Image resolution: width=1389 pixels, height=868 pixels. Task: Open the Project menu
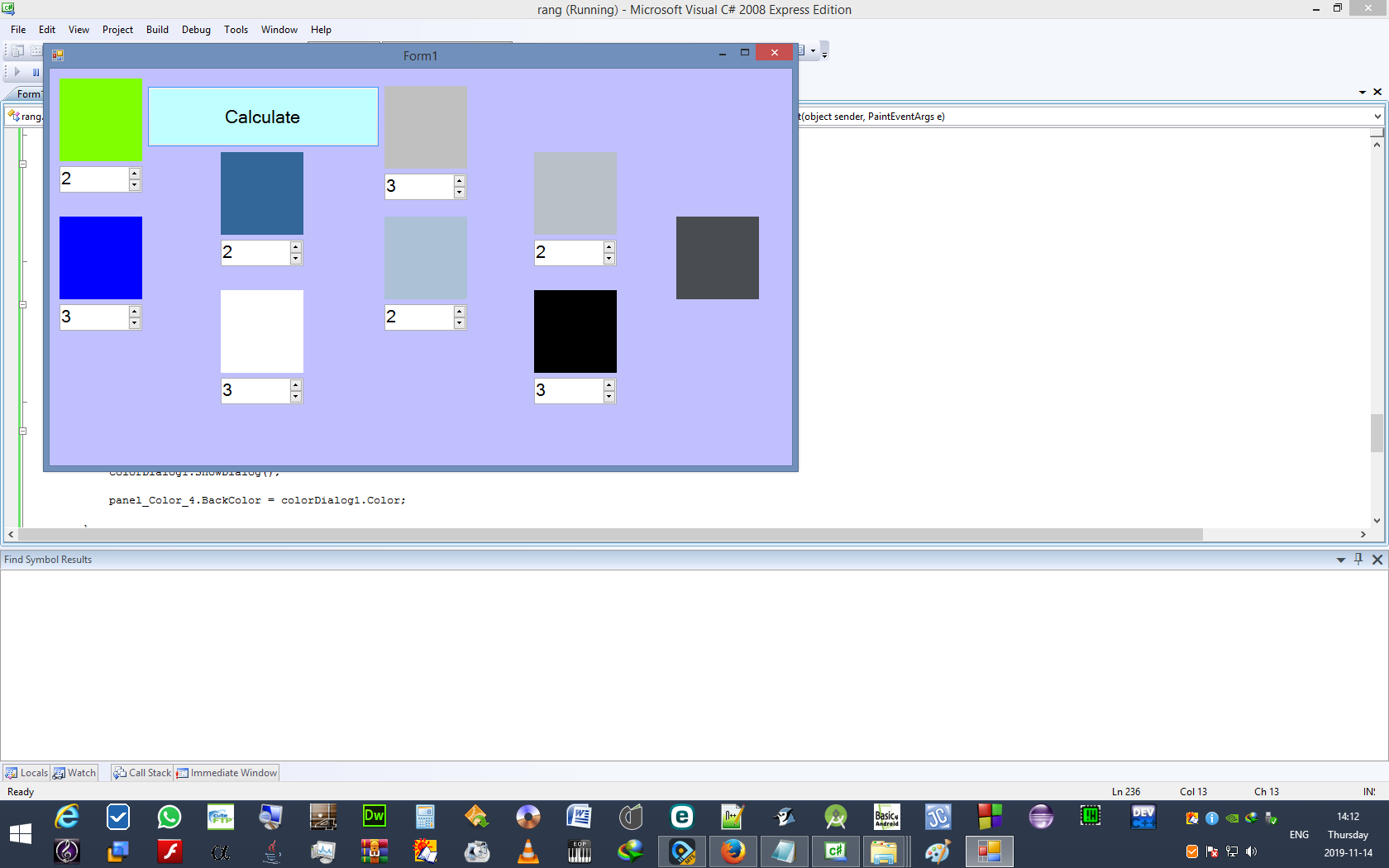tap(117, 30)
